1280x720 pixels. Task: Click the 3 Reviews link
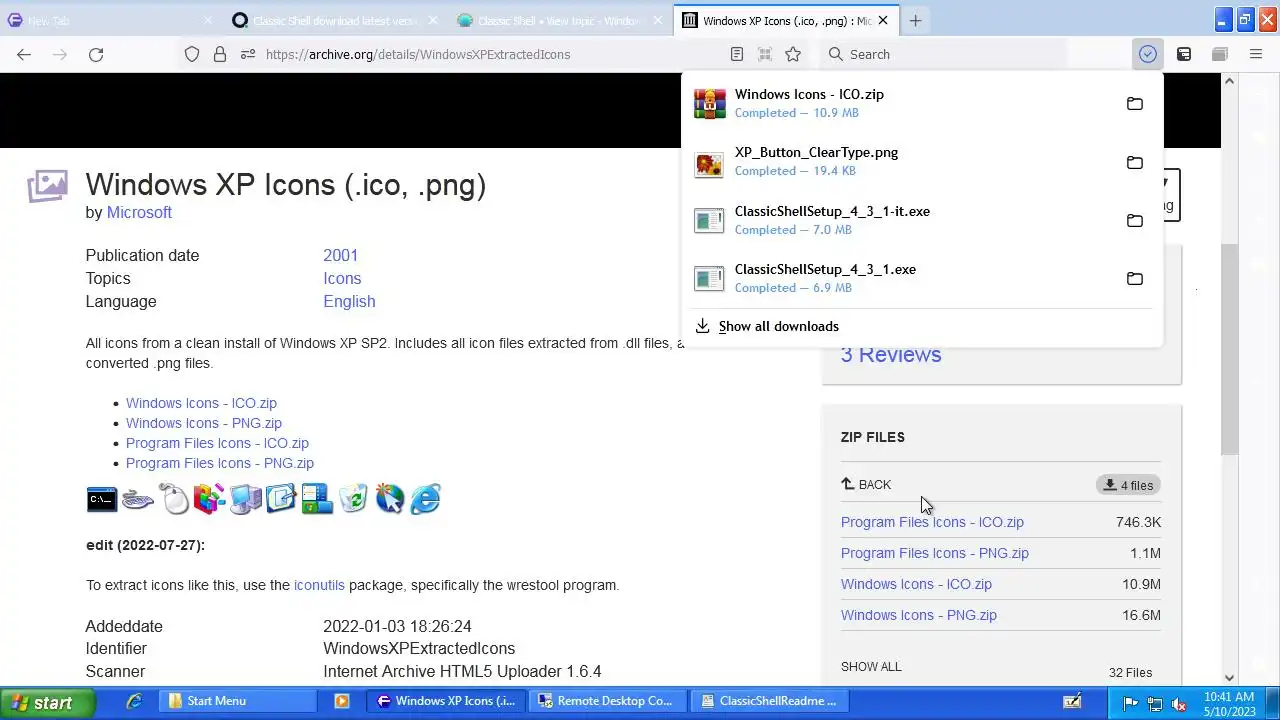point(891,354)
